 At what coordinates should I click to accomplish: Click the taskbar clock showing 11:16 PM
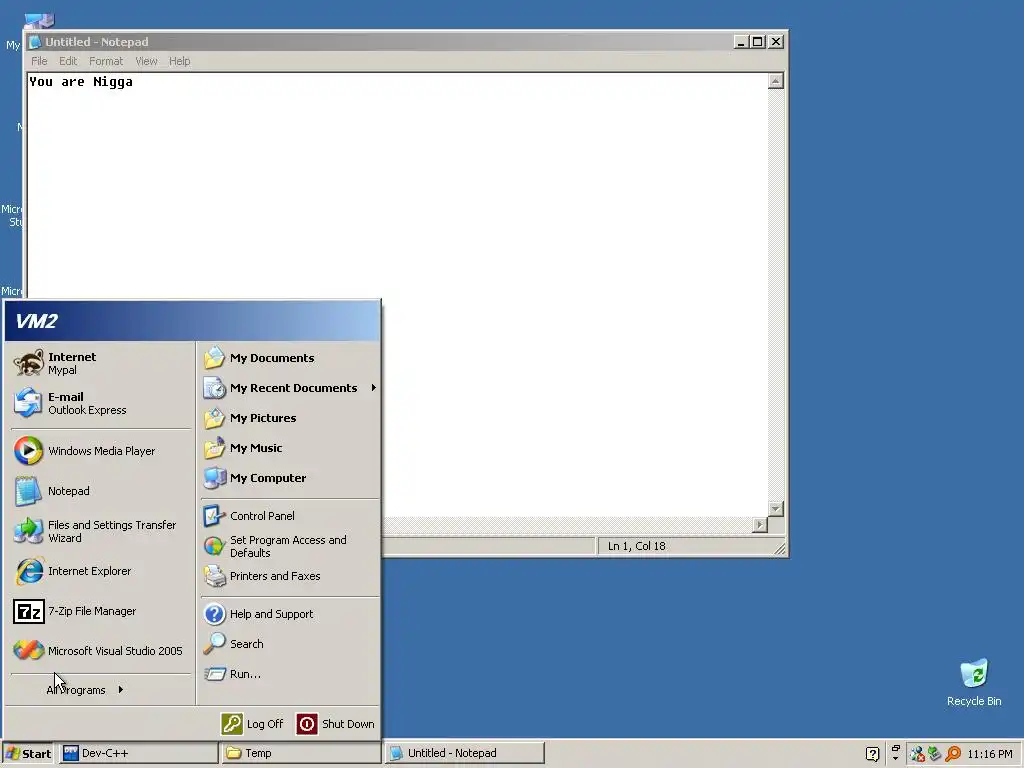point(989,754)
